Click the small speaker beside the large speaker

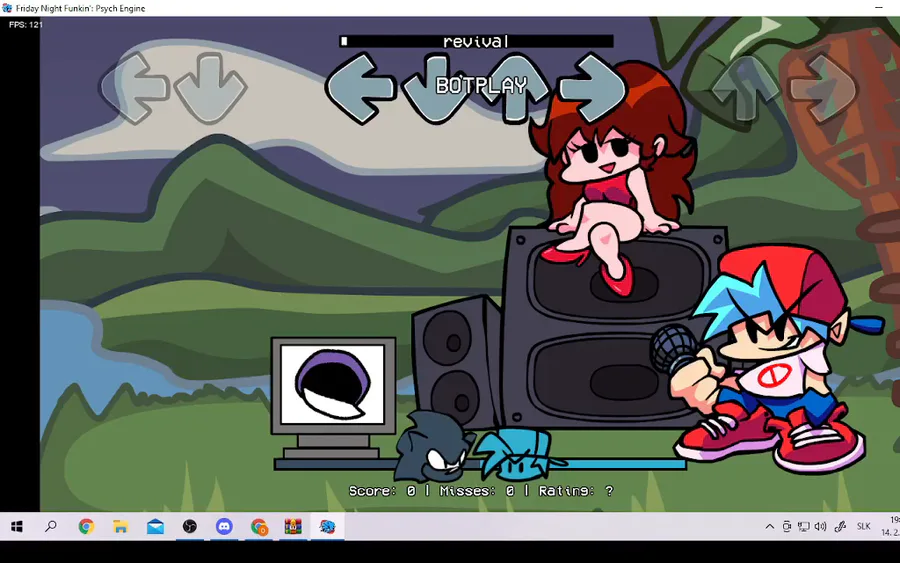pos(456,362)
